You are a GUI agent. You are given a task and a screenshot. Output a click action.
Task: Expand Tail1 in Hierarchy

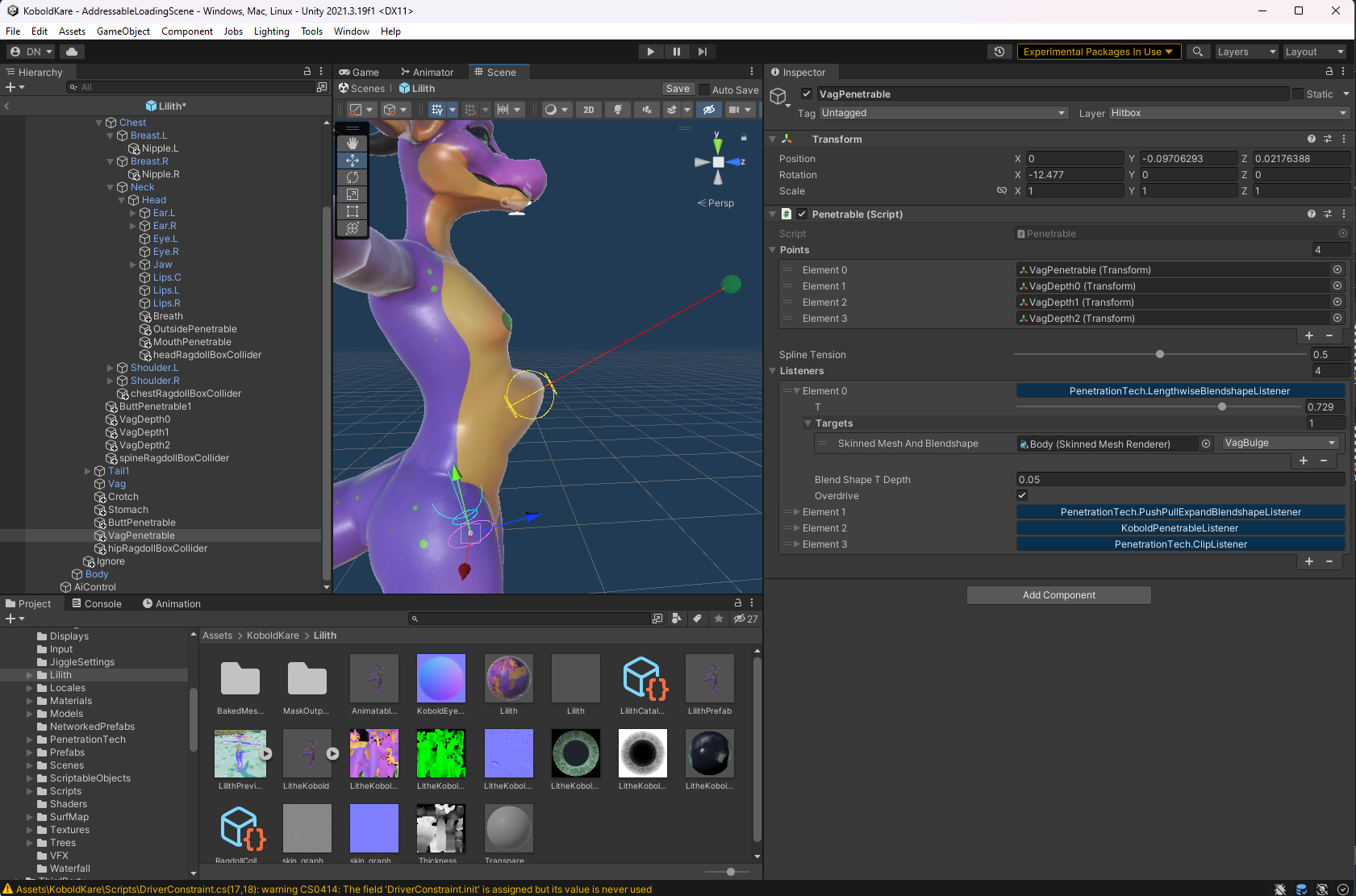88,471
